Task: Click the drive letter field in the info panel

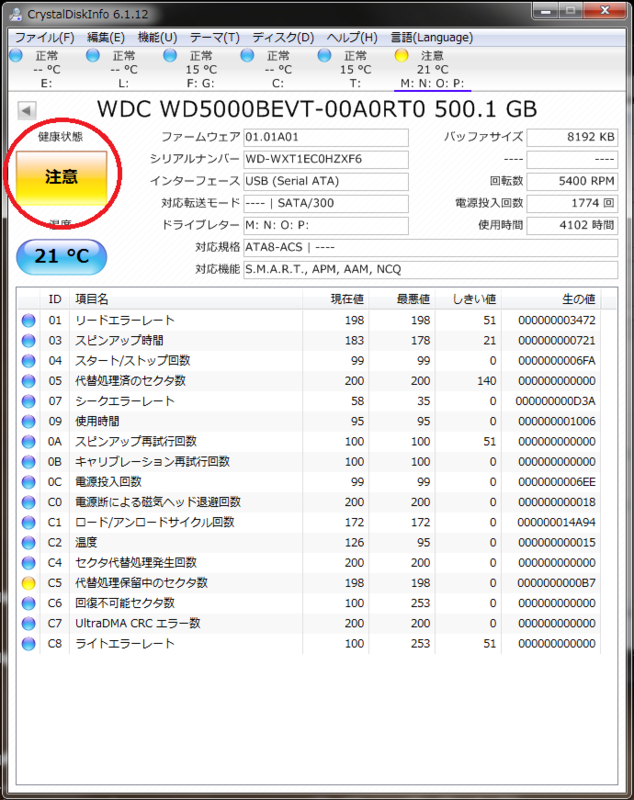Action: point(326,225)
